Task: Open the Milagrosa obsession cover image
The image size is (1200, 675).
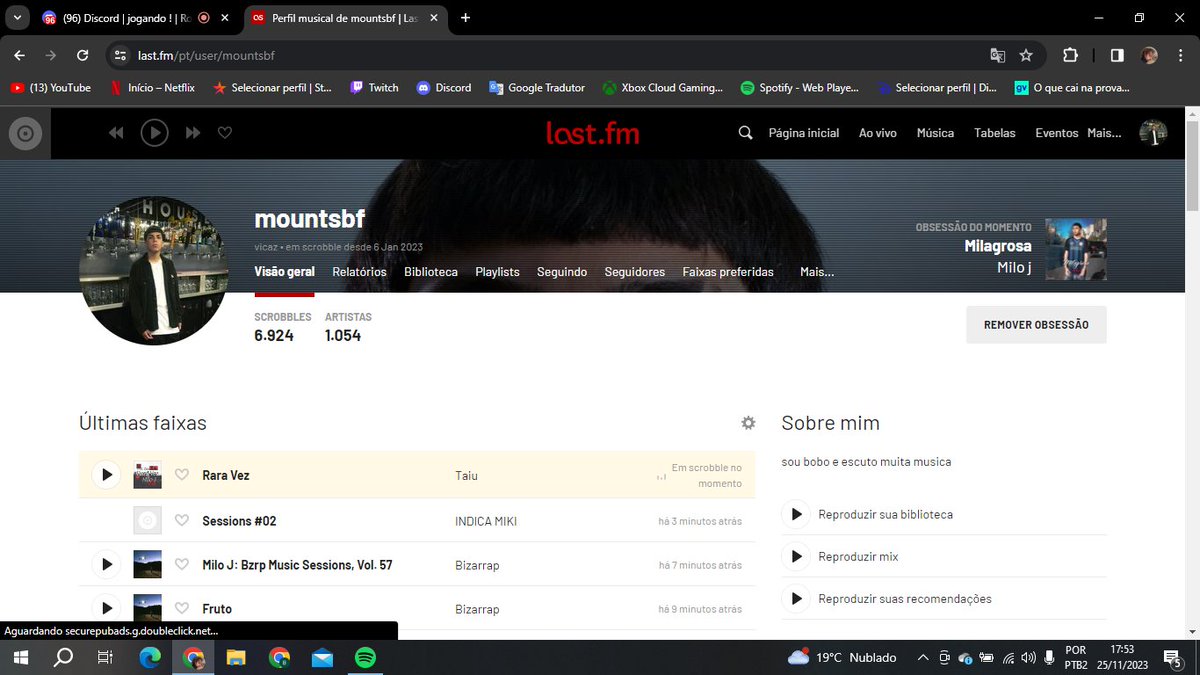Action: point(1076,249)
